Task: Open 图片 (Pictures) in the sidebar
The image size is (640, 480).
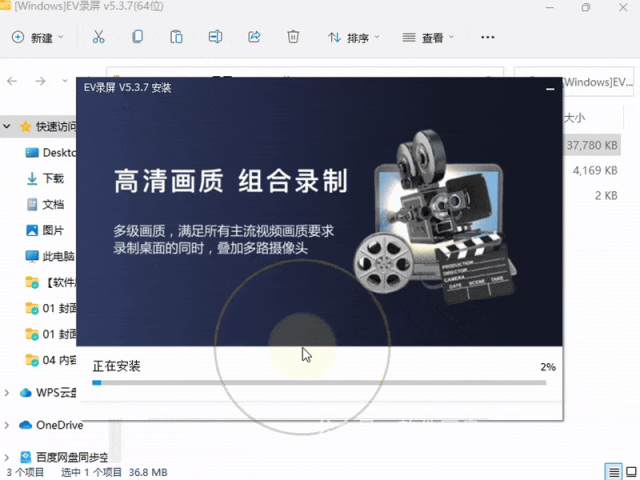Action: click(45, 230)
